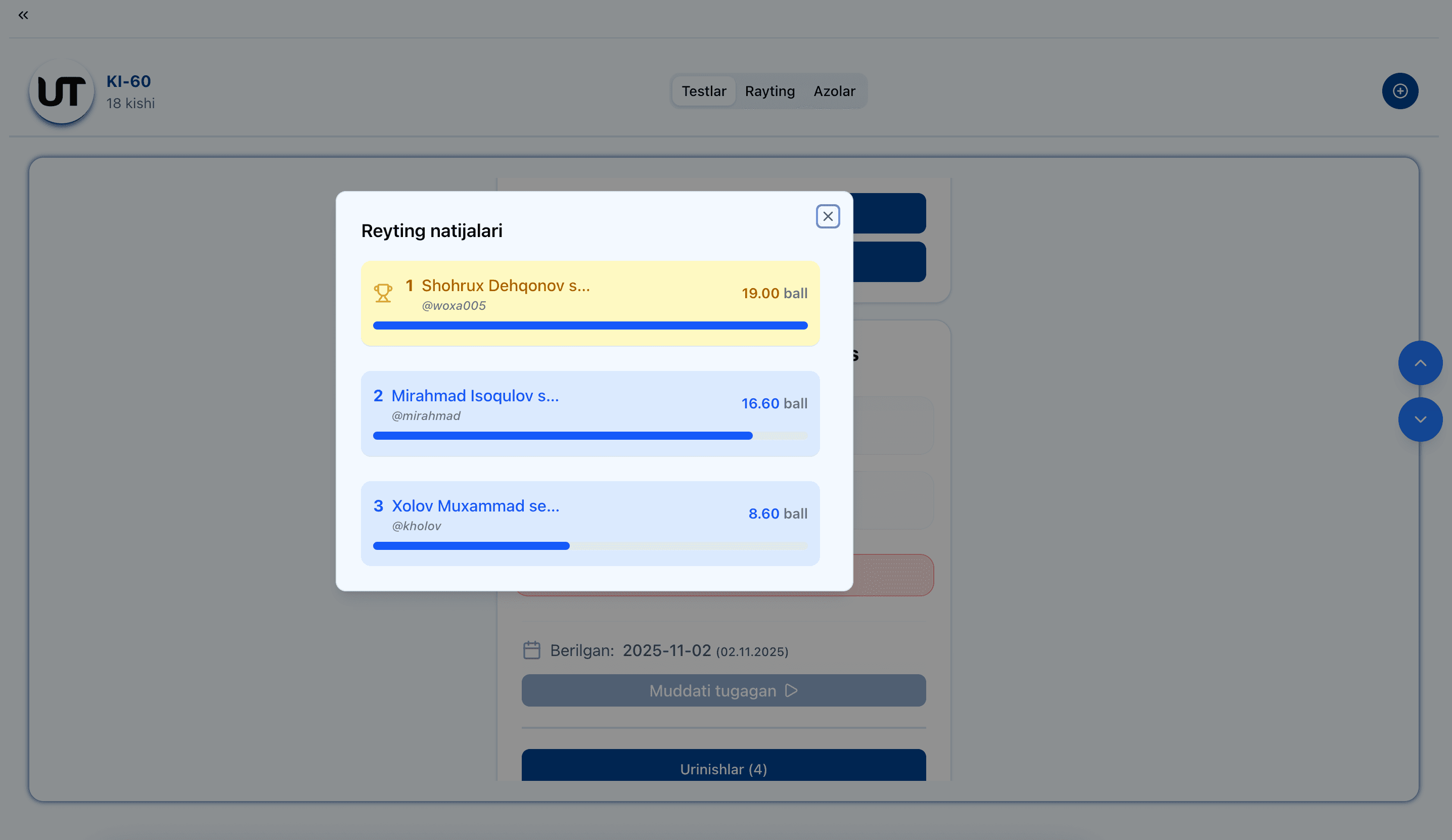Click Mirahmad's score progress bar
1452x840 pixels.
click(590, 436)
